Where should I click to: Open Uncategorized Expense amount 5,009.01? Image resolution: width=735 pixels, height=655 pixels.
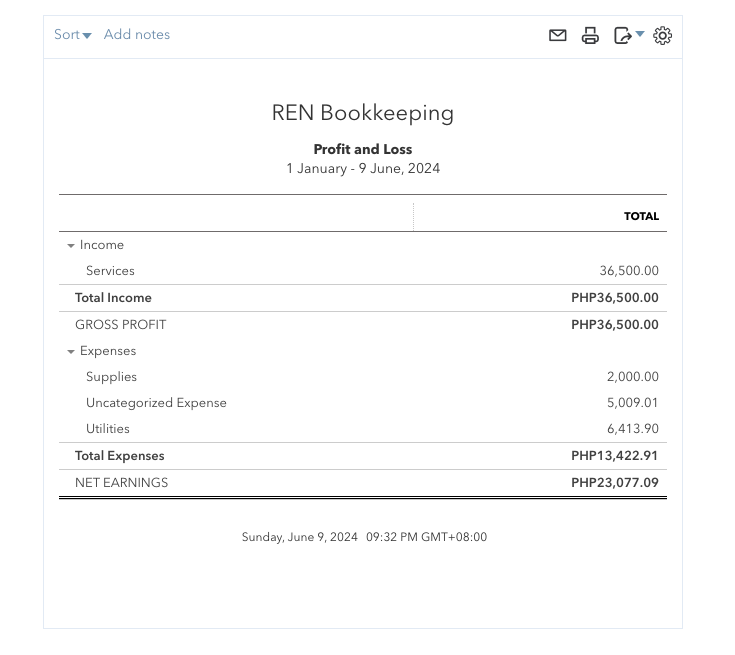click(632, 403)
